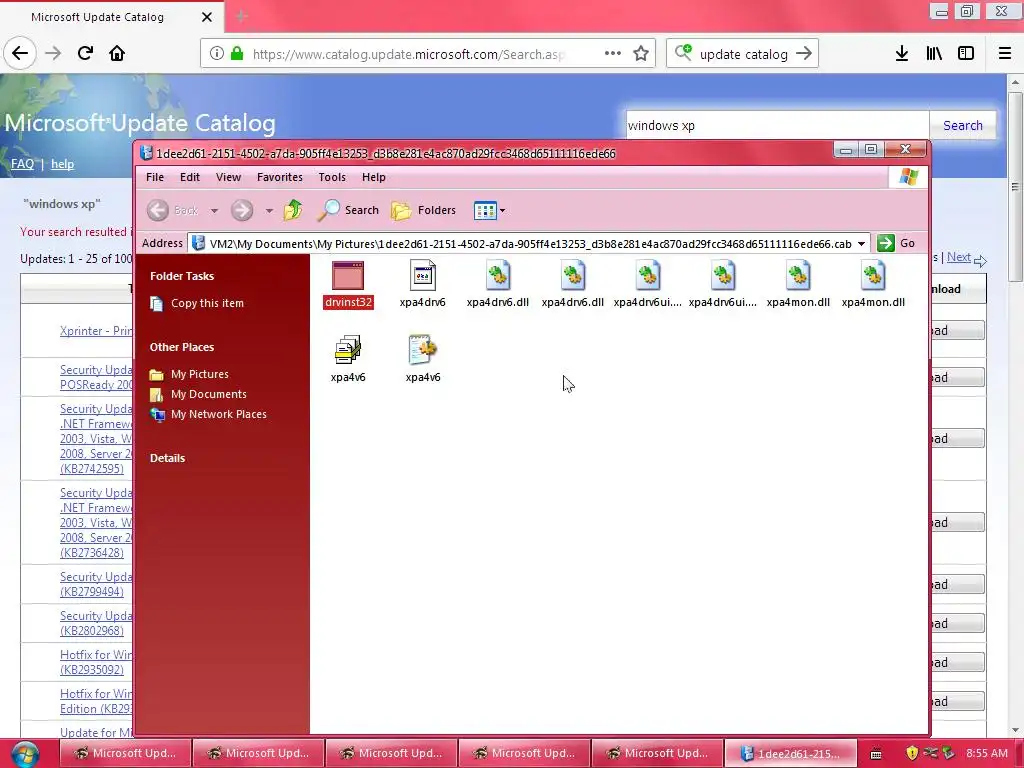This screenshot has width=1024, height=768.
Task: Open the Help menu in Explorer
Action: point(374,177)
